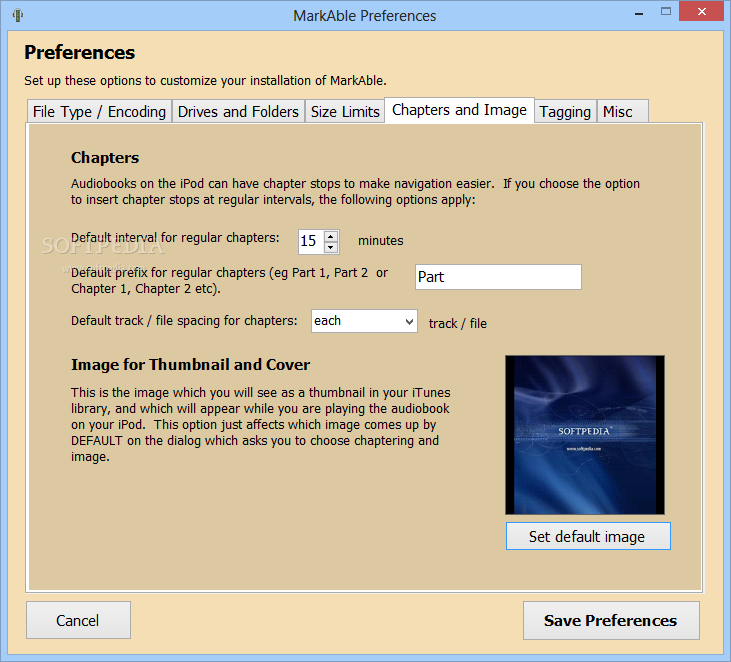The height and width of the screenshot is (662, 731).
Task: Select the Size Limits tab
Action: point(345,111)
